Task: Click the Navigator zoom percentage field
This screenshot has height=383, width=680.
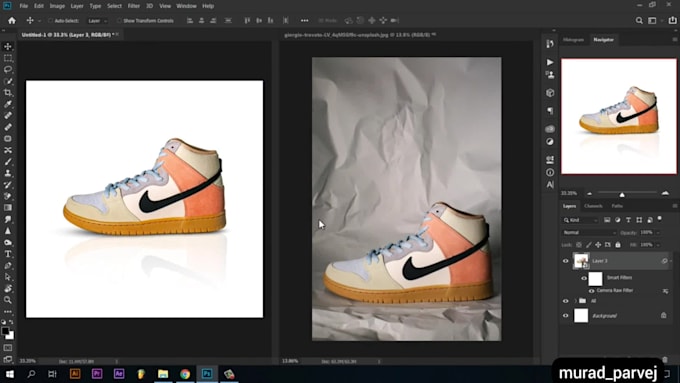Action: point(569,193)
